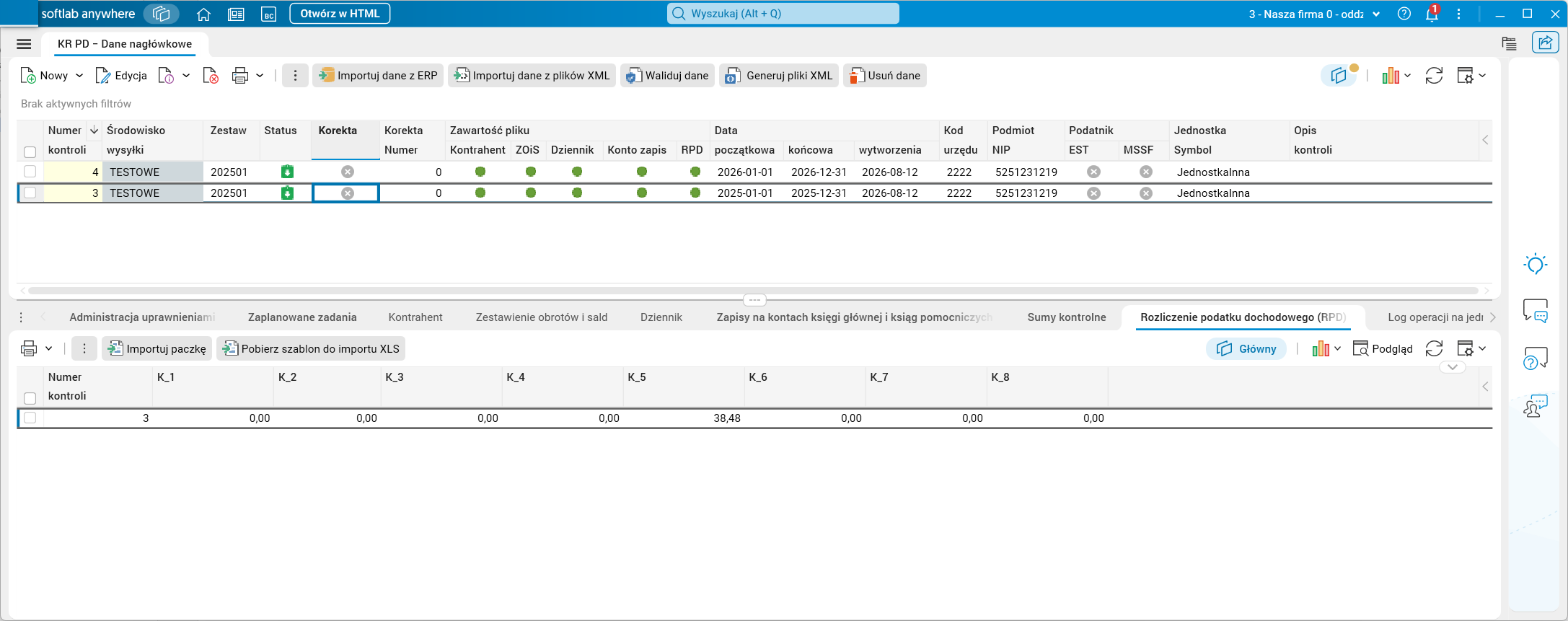Screen dimensions: 1568x621
Task: Open the lightbulb hints icon in sidebar
Action: pos(1536,264)
